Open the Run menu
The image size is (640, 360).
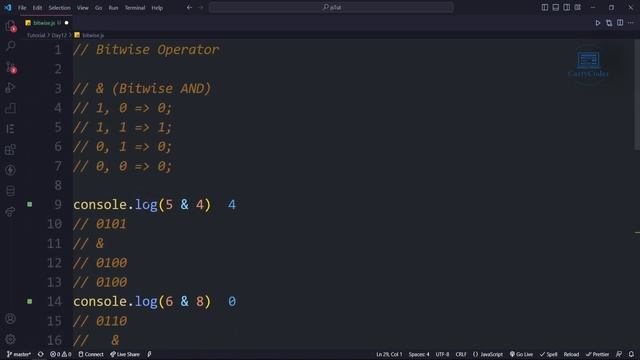[x=113, y=8]
